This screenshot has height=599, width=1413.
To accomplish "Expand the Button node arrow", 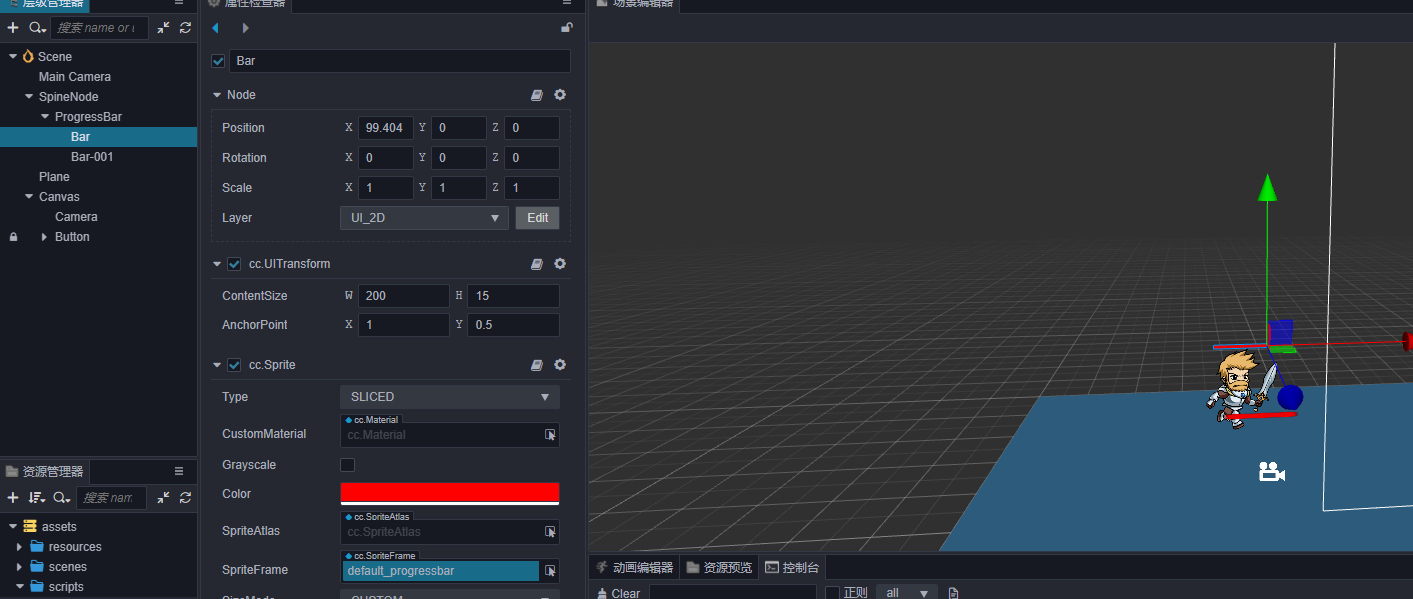I will [x=44, y=237].
